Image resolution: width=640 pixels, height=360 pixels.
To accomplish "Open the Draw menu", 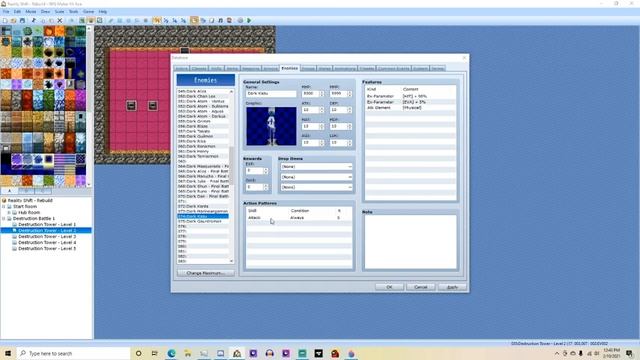I will (45, 11).
